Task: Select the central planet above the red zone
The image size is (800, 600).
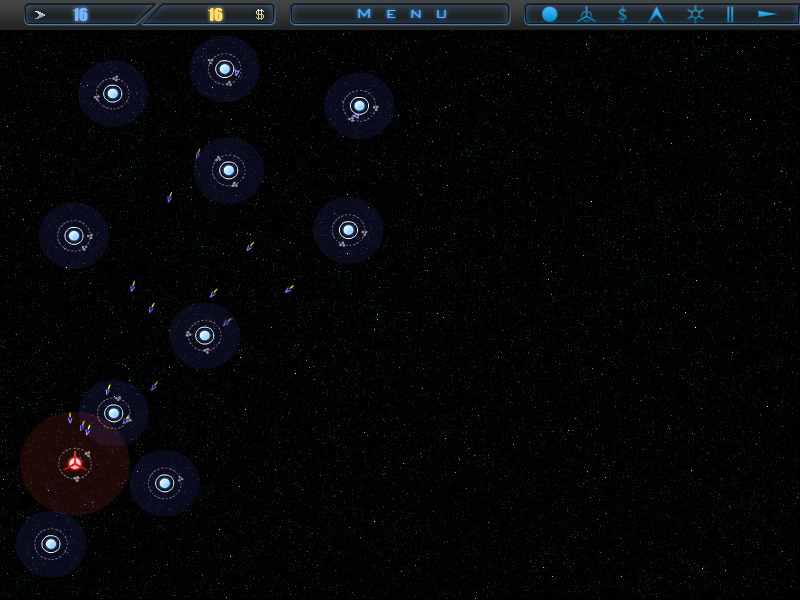Action: 205,335
